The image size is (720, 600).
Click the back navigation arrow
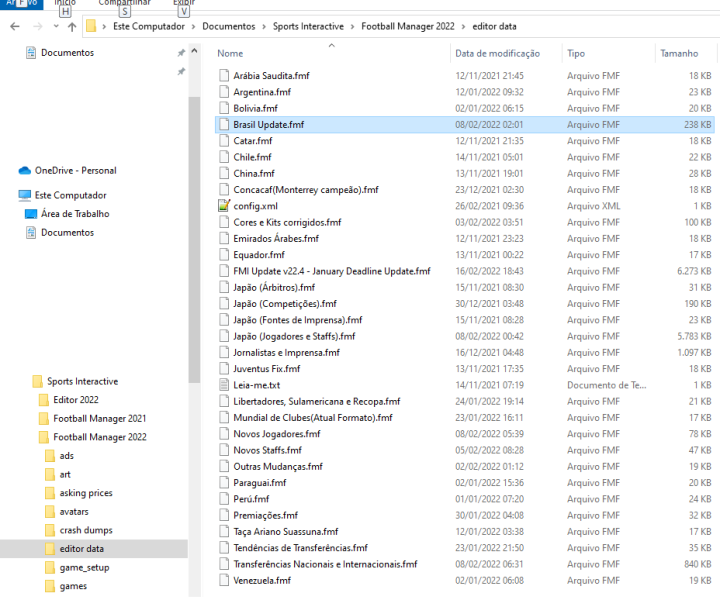14,26
